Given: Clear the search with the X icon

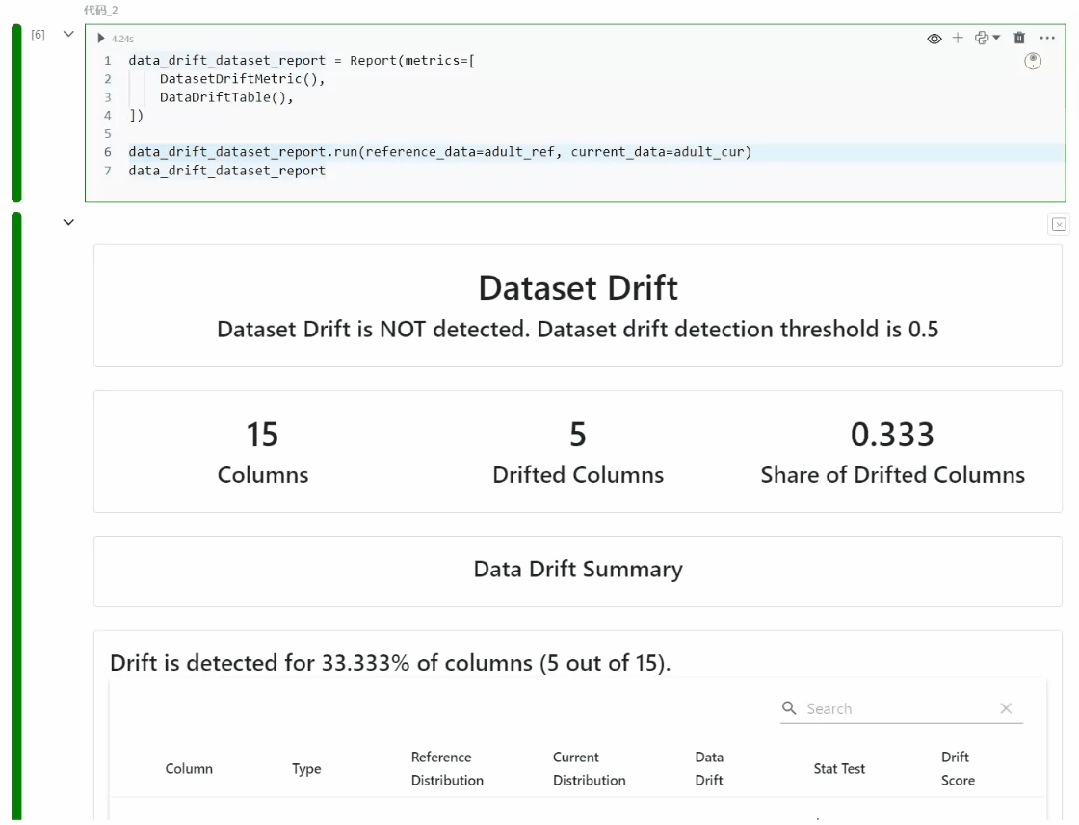Looking at the screenshot, I should 1006,708.
